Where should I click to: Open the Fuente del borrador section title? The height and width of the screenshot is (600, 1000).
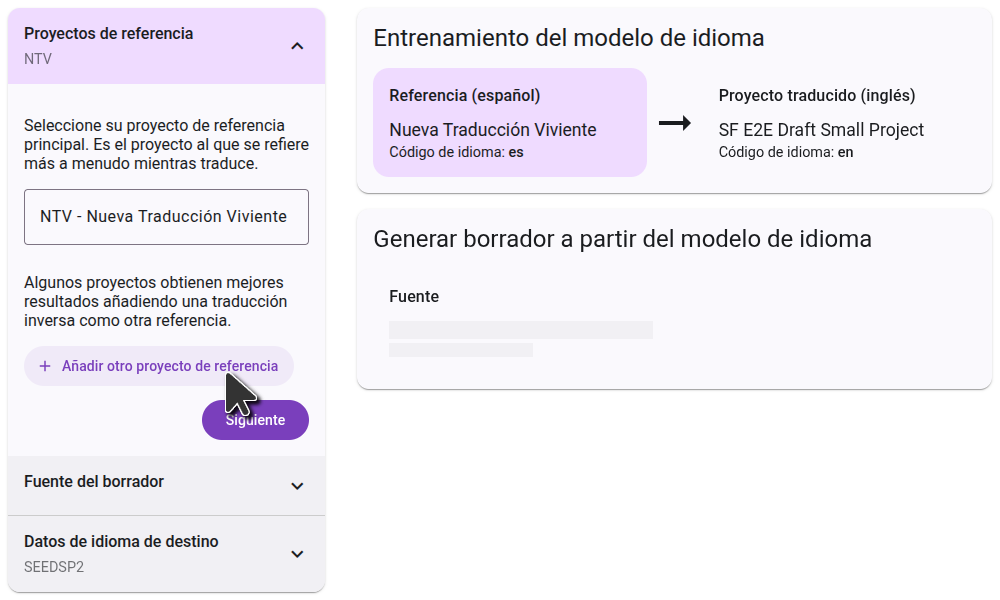click(x=94, y=481)
